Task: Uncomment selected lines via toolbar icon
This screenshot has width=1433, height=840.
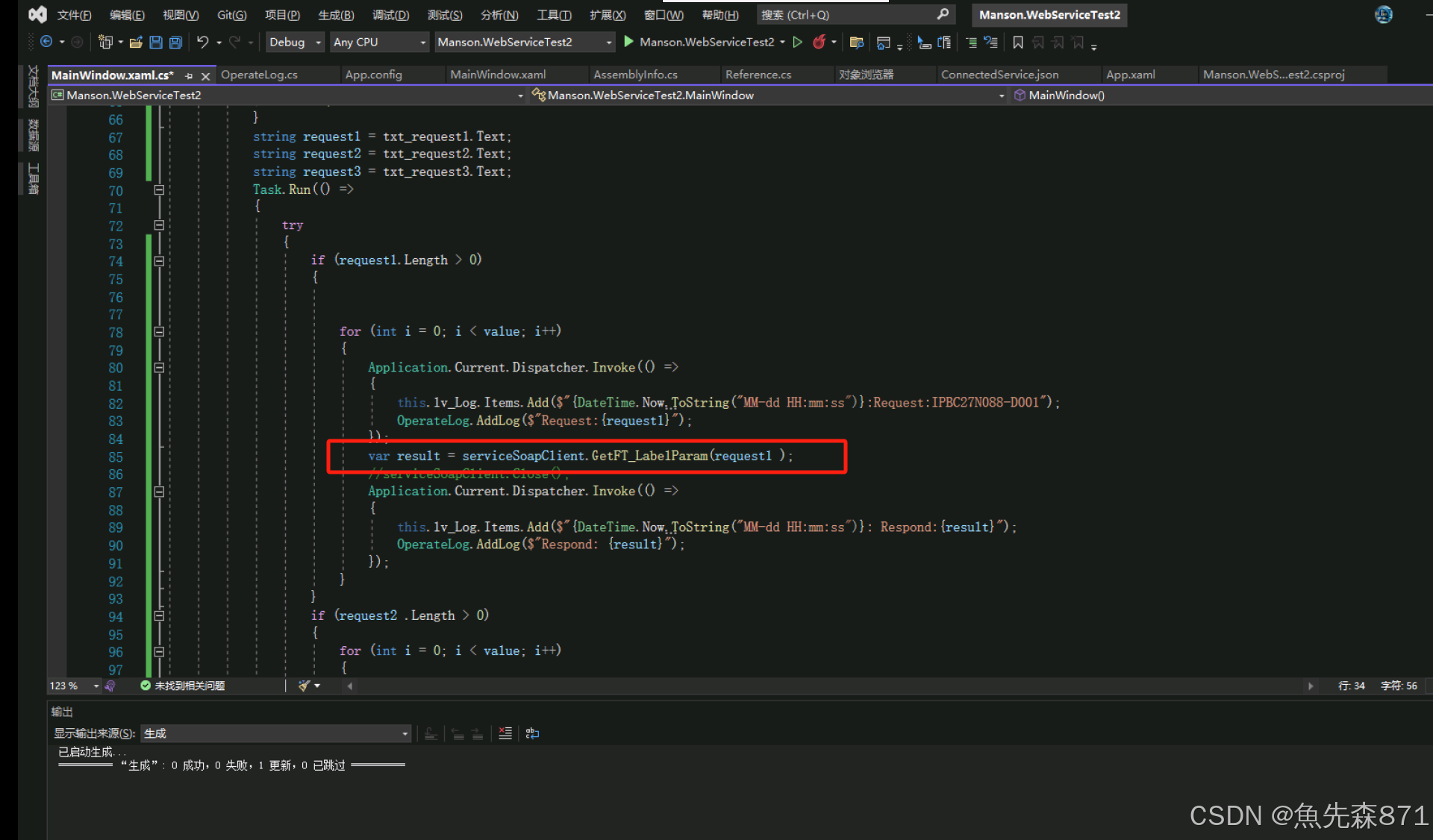Action: (x=990, y=43)
